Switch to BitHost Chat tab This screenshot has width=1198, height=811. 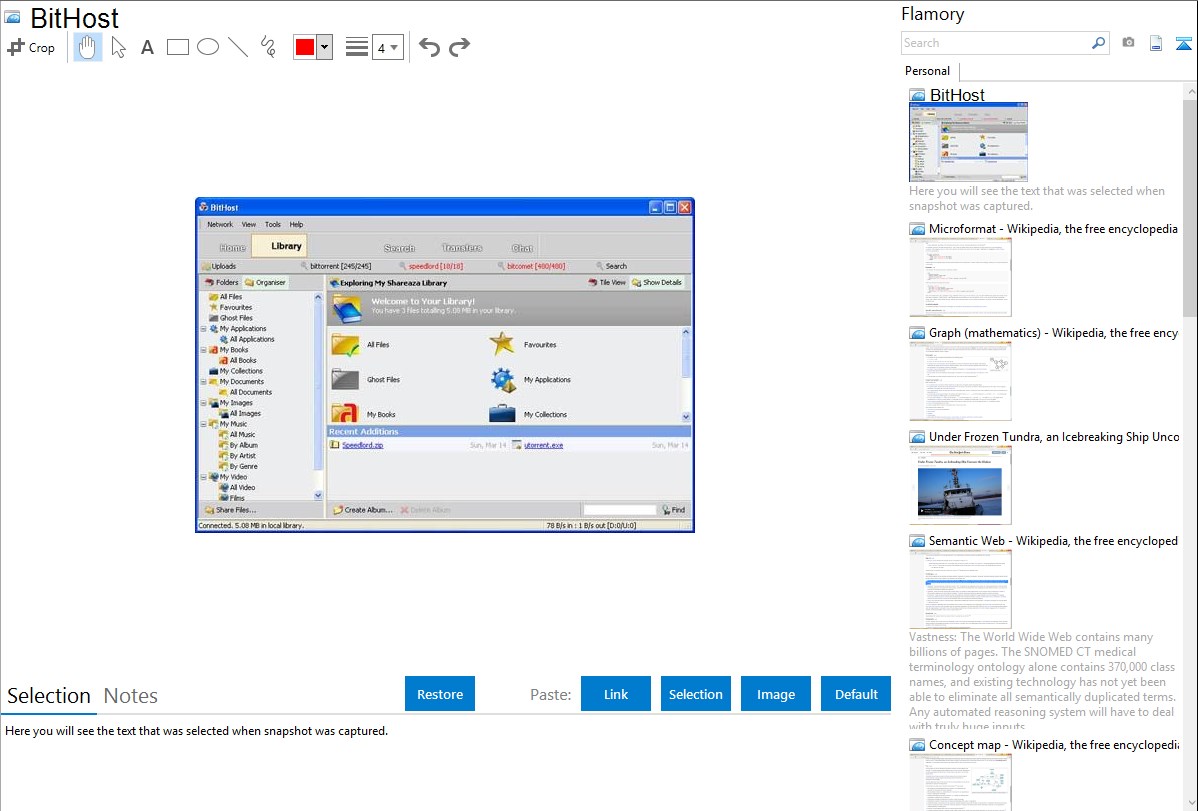point(522,248)
